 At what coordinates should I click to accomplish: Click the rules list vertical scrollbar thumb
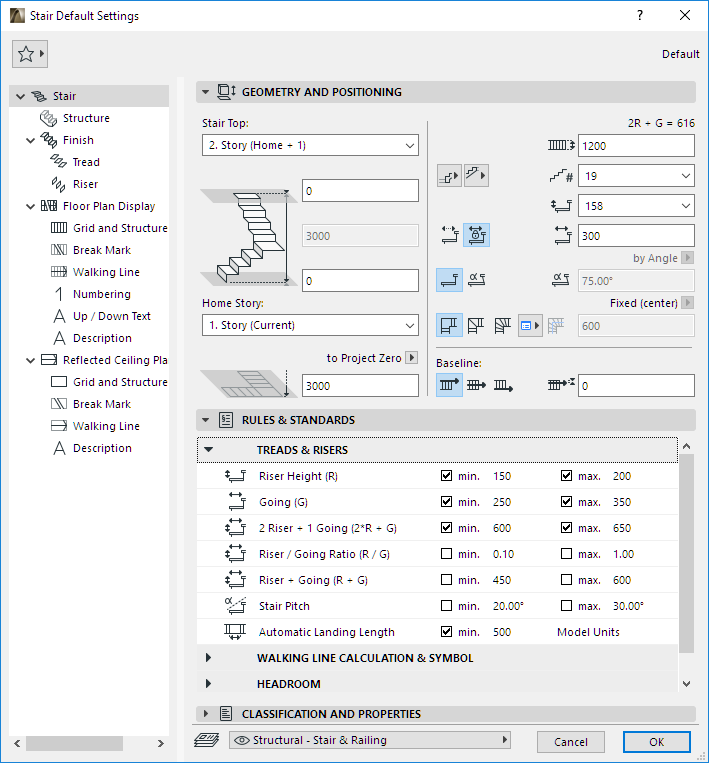tap(686, 553)
